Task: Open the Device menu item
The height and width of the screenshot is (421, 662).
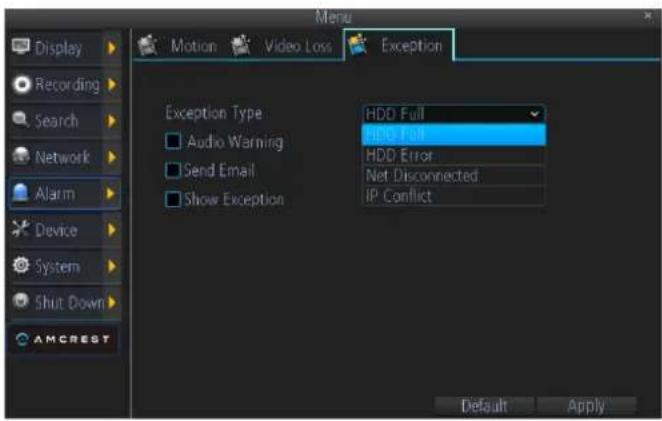Action: coord(65,230)
